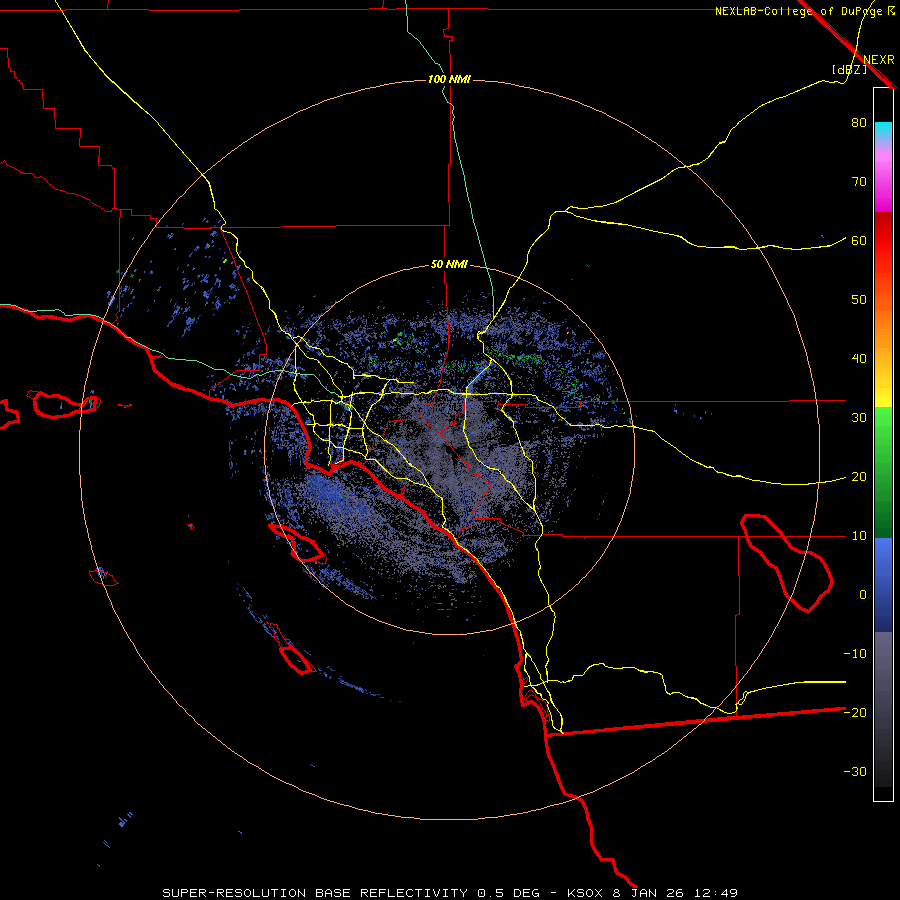Click the 50 value on the dBZ scale
Screen dimensions: 900x900
(859, 300)
